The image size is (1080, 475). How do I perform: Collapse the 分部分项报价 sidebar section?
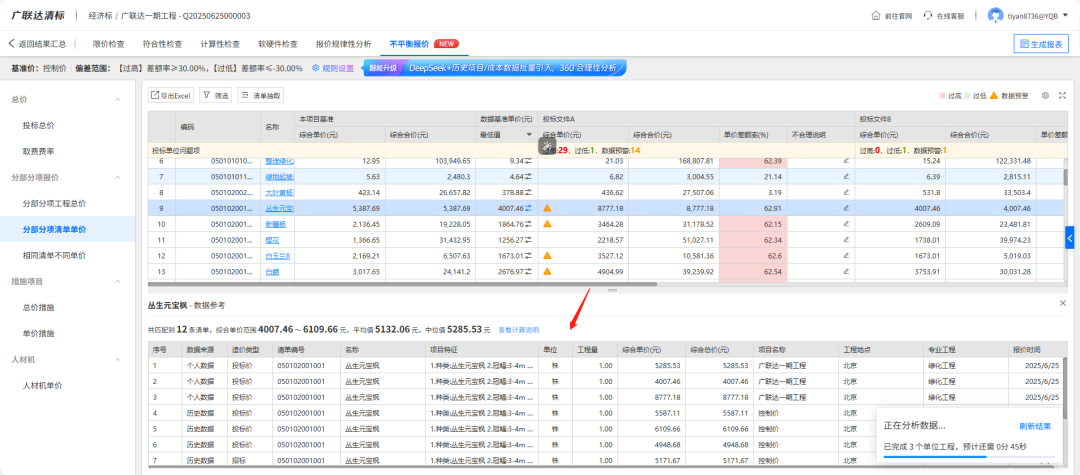tap(118, 177)
